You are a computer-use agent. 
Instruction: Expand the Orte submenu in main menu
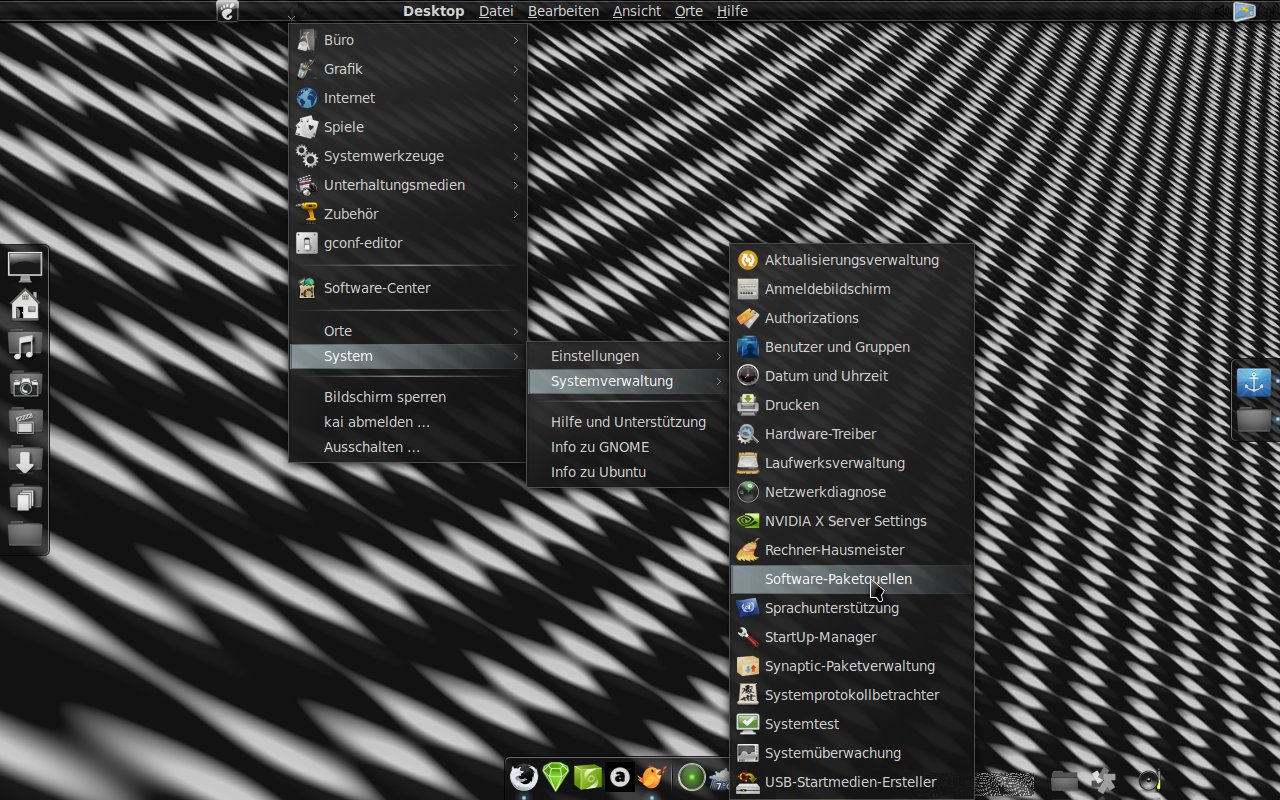point(408,331)
